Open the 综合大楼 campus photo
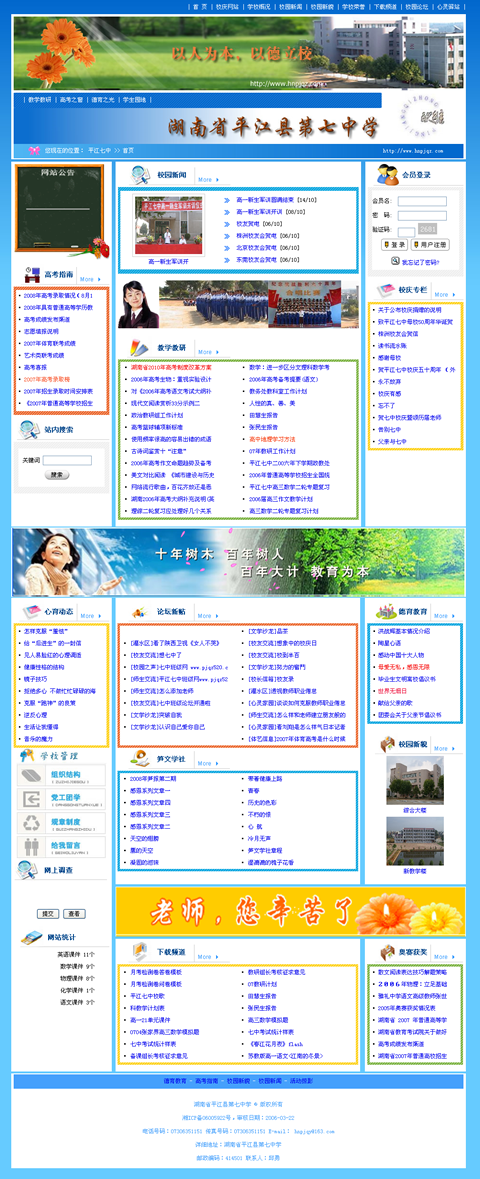The height and width of the screenshot is (1179, 480). click(414, 780)
